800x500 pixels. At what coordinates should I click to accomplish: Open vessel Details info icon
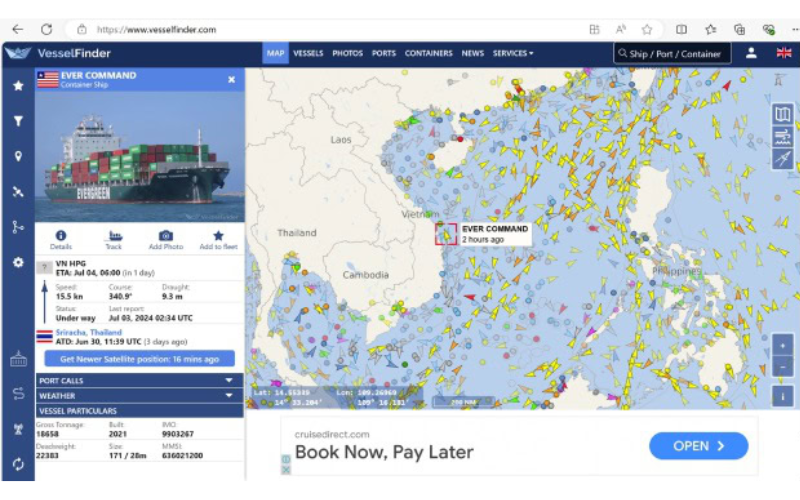[x=61, y=239]
